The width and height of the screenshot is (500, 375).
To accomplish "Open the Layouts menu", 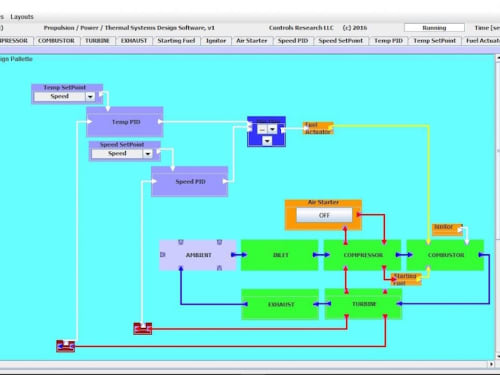I will pyautogui.click(x=22, y=17).
